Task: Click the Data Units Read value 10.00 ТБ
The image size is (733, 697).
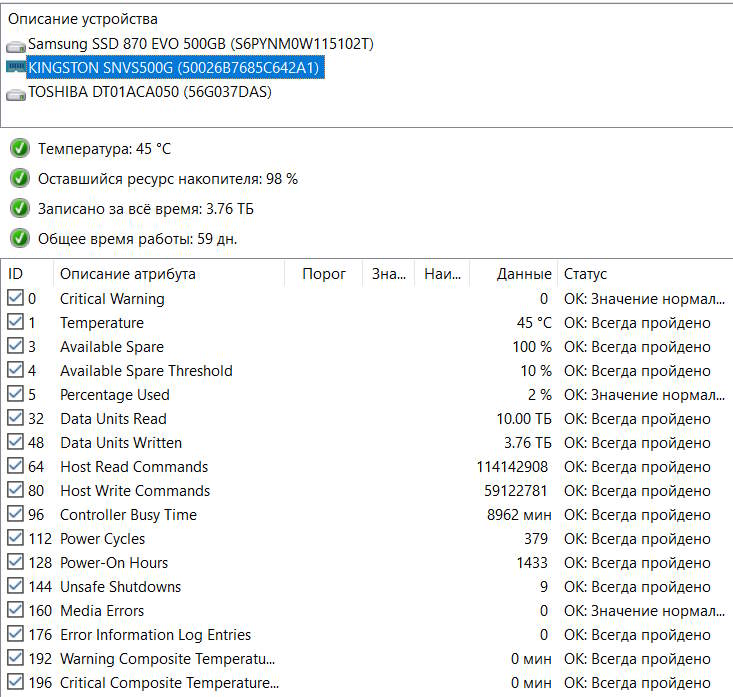Action: pyautogui.click(x=524, y=419)
